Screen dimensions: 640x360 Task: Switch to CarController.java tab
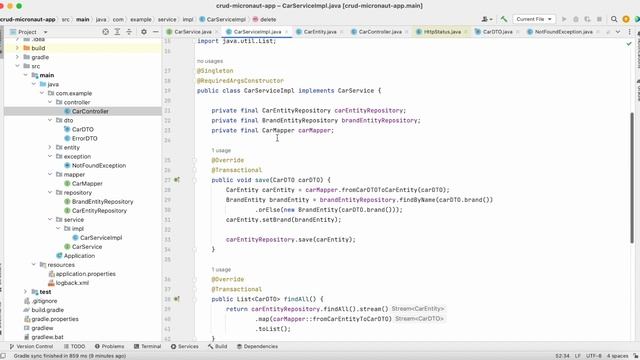[x=380, y=32]
